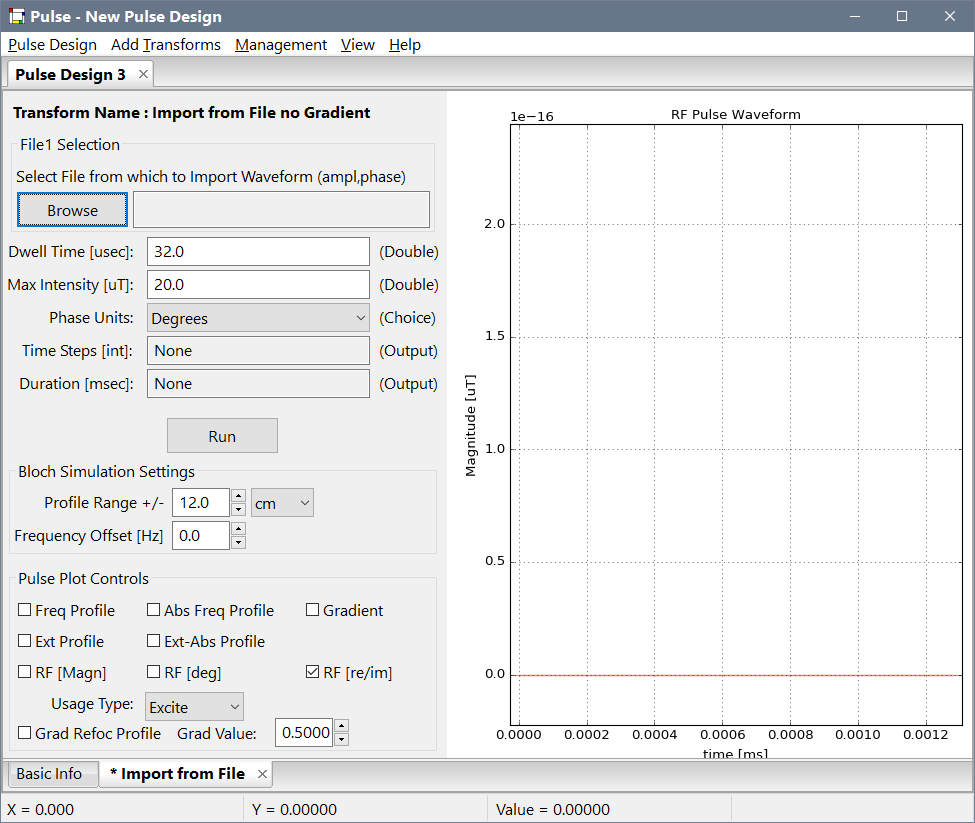The image size is (975, 823).
Task: Enable the Freq Profile checkbox
Action: click(25, 610)
